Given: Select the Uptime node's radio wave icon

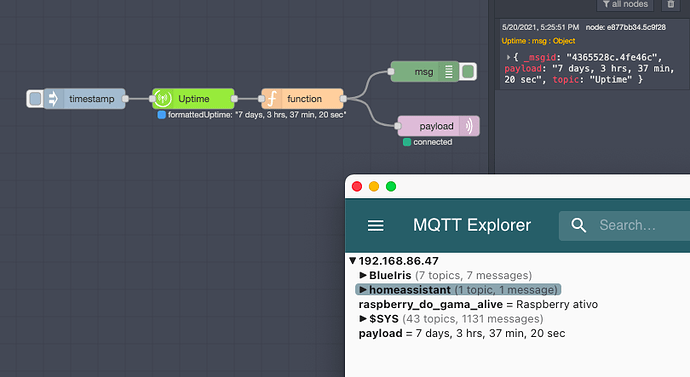Looking at the screenshot, I should (x=162, y=99).
